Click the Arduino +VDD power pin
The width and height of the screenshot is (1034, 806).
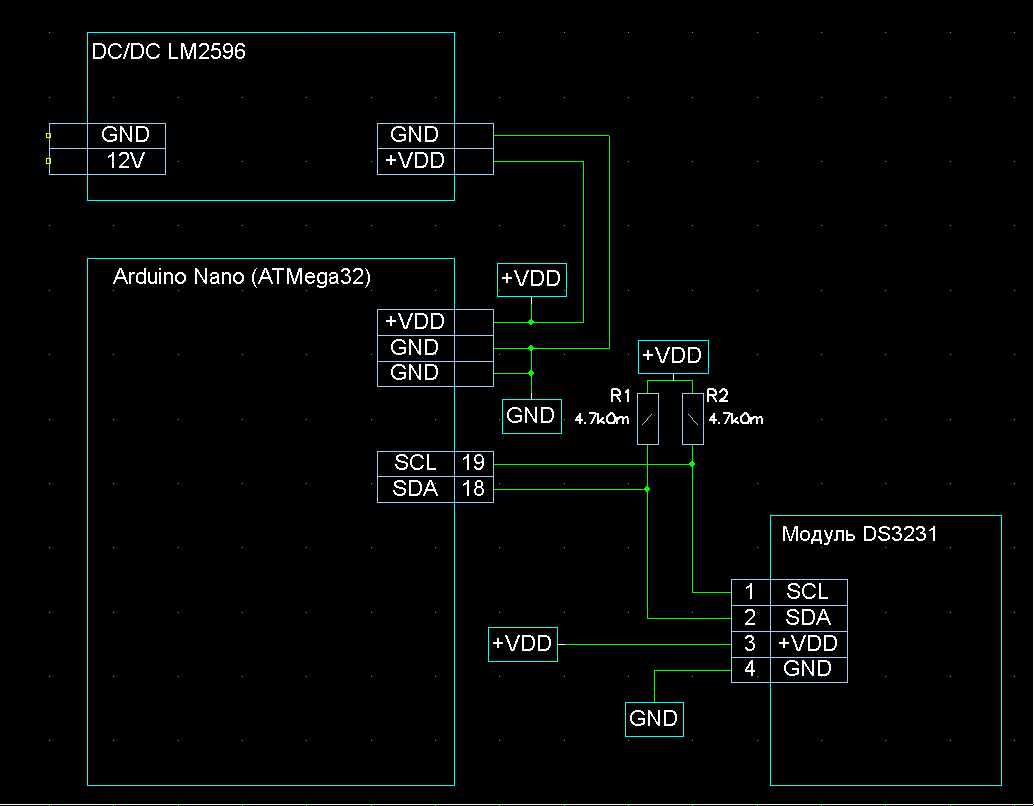pos(415,322)
